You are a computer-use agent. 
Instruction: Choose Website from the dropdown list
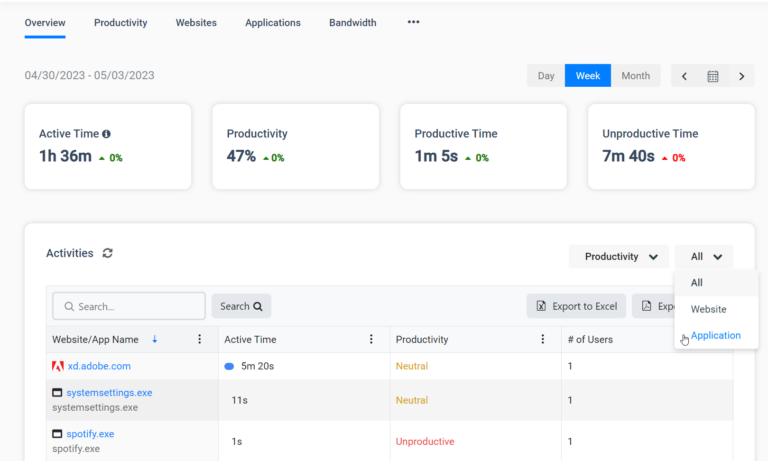pos(708,309)
